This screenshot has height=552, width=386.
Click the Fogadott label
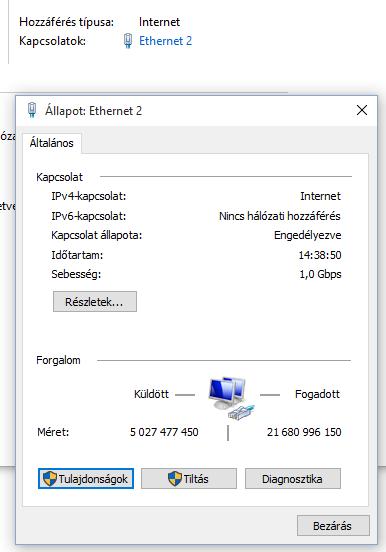coord(317,394)
